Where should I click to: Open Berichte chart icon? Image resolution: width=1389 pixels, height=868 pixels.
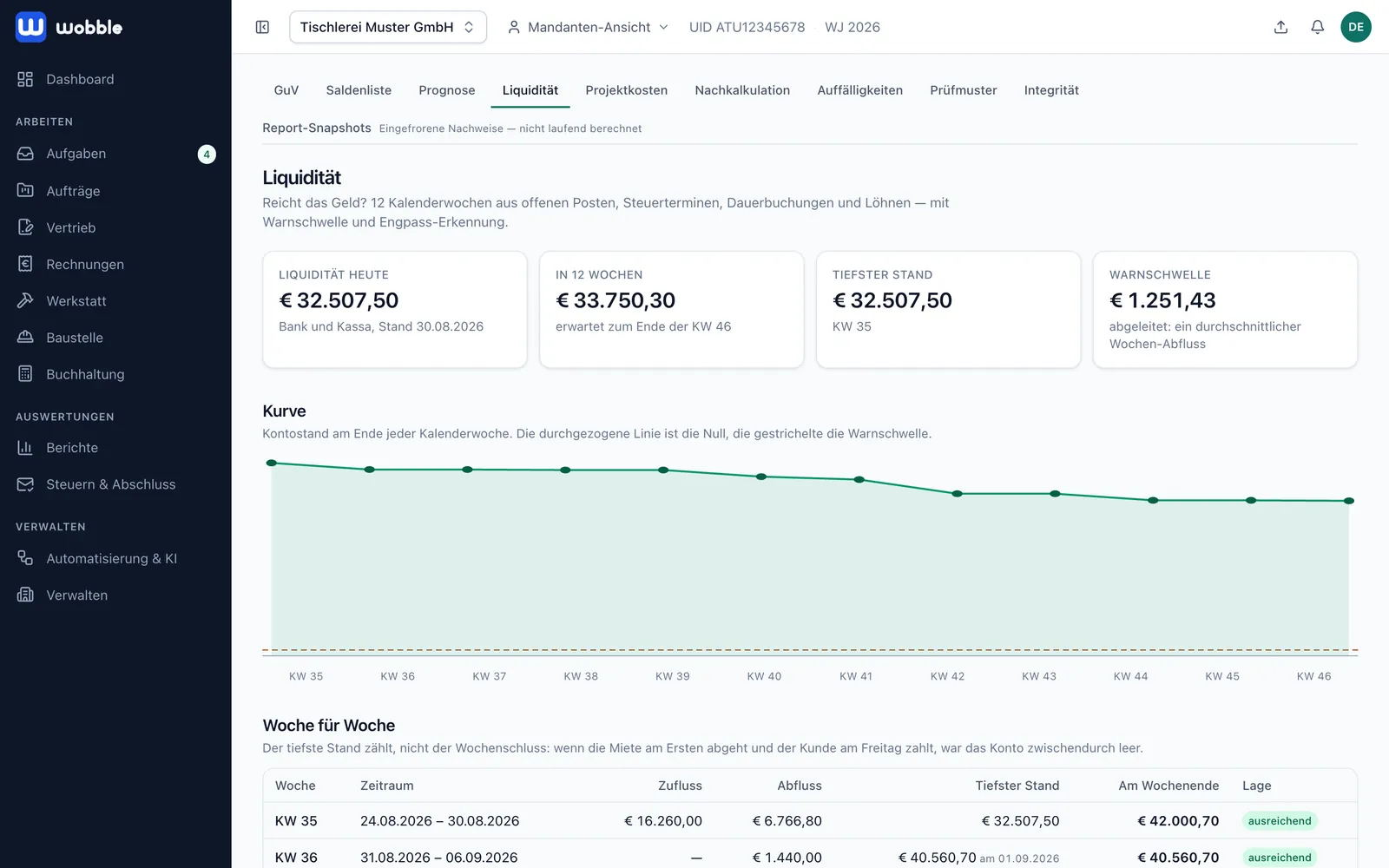tap(25, 447)
